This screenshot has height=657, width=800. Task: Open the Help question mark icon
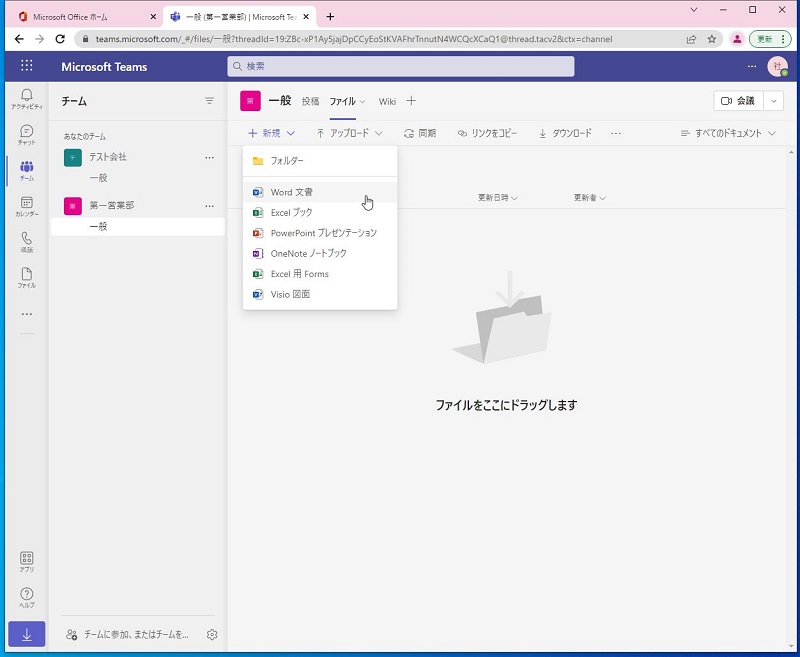coord(27,597)
